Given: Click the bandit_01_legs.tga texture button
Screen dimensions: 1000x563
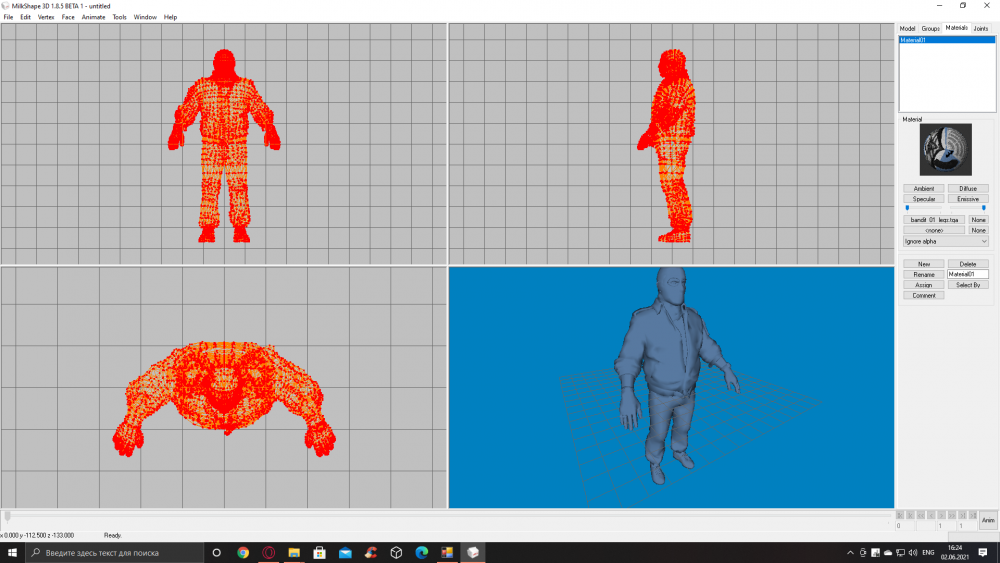Looking at the screenshot, I should click(934, 220).
